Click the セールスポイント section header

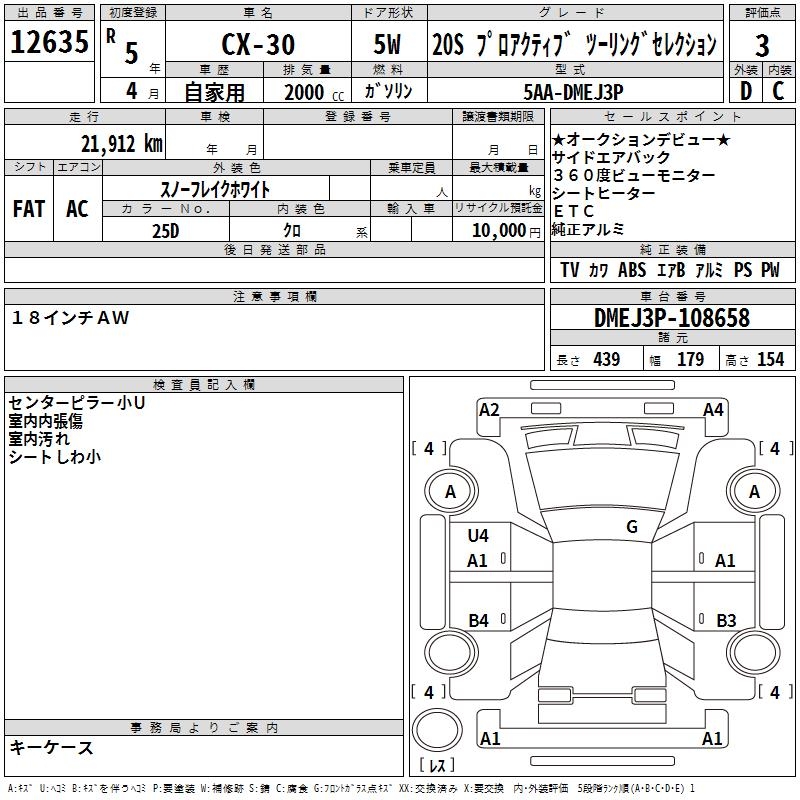[672, 117]
